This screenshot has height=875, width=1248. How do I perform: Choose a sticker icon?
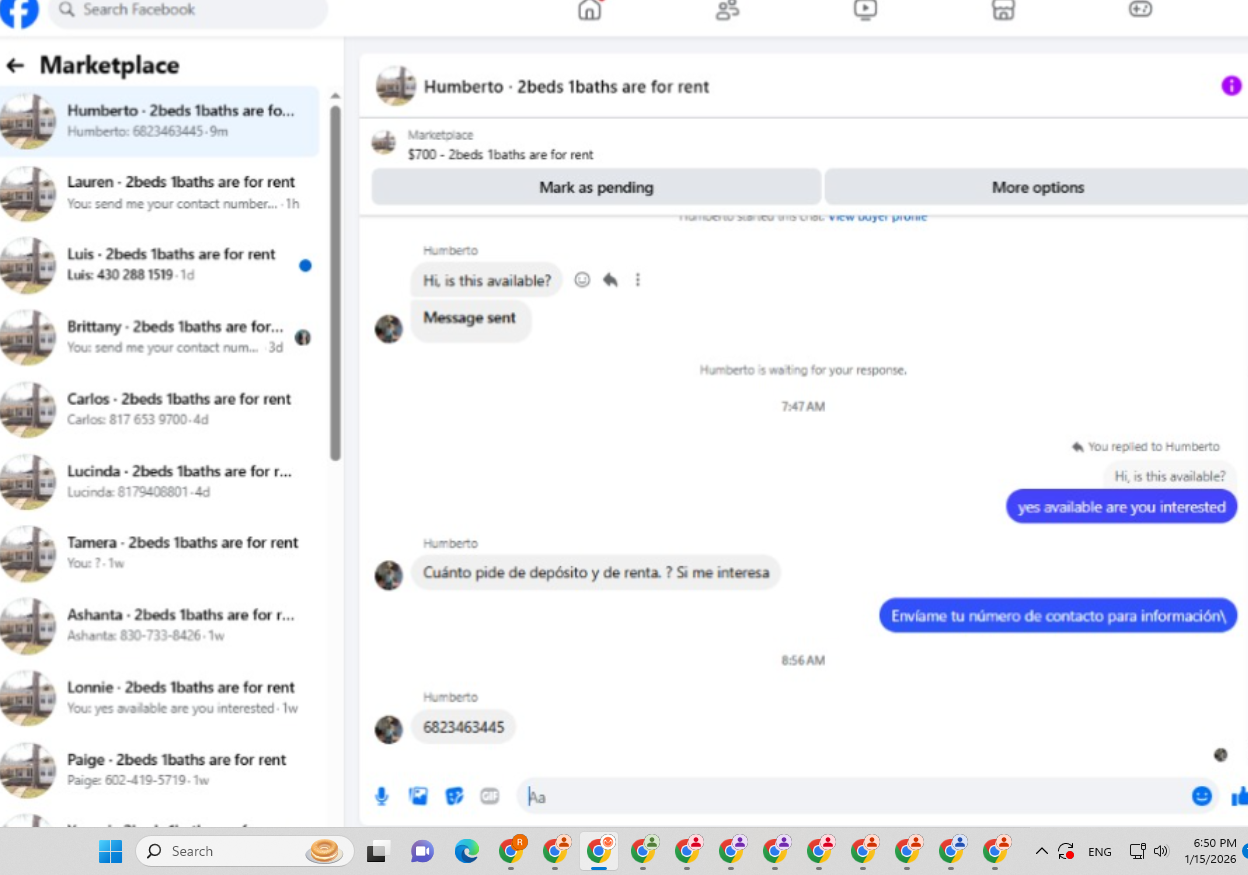click(454, 796)
